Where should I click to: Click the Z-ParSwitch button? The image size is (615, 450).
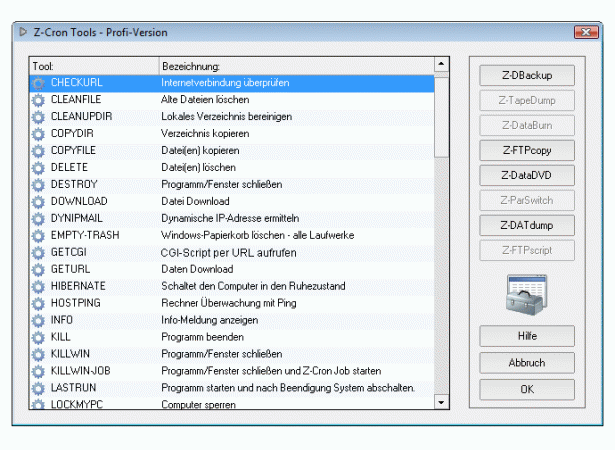coord(527,200)
